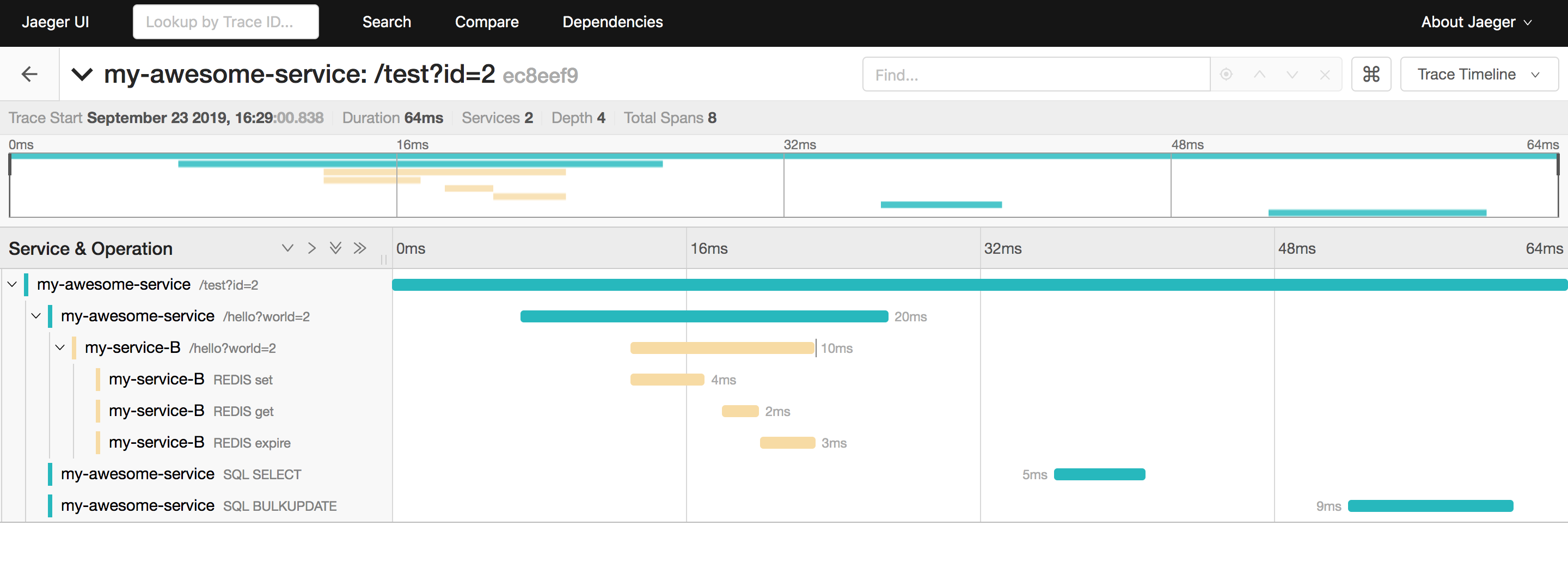This screenshot has height=562, width=1568.
Task: Click the 3ms REDIS expire span bar
Action: pos(788,443)
